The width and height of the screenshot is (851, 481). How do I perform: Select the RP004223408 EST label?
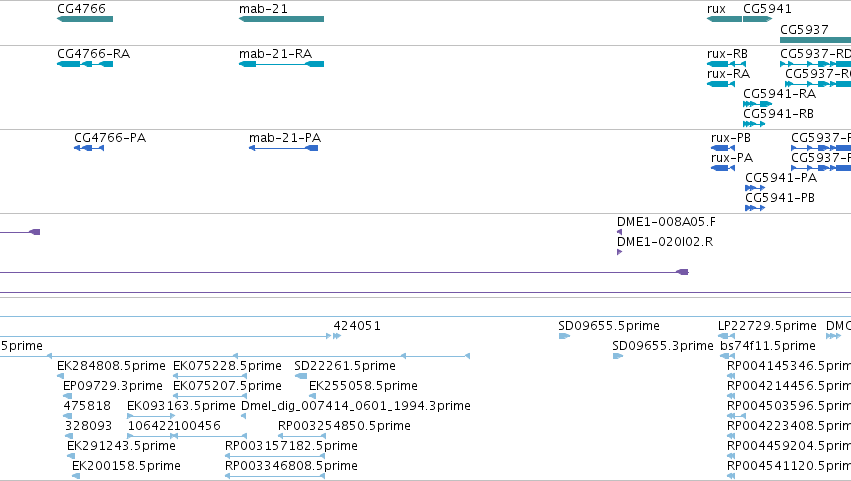click(789, 426)
